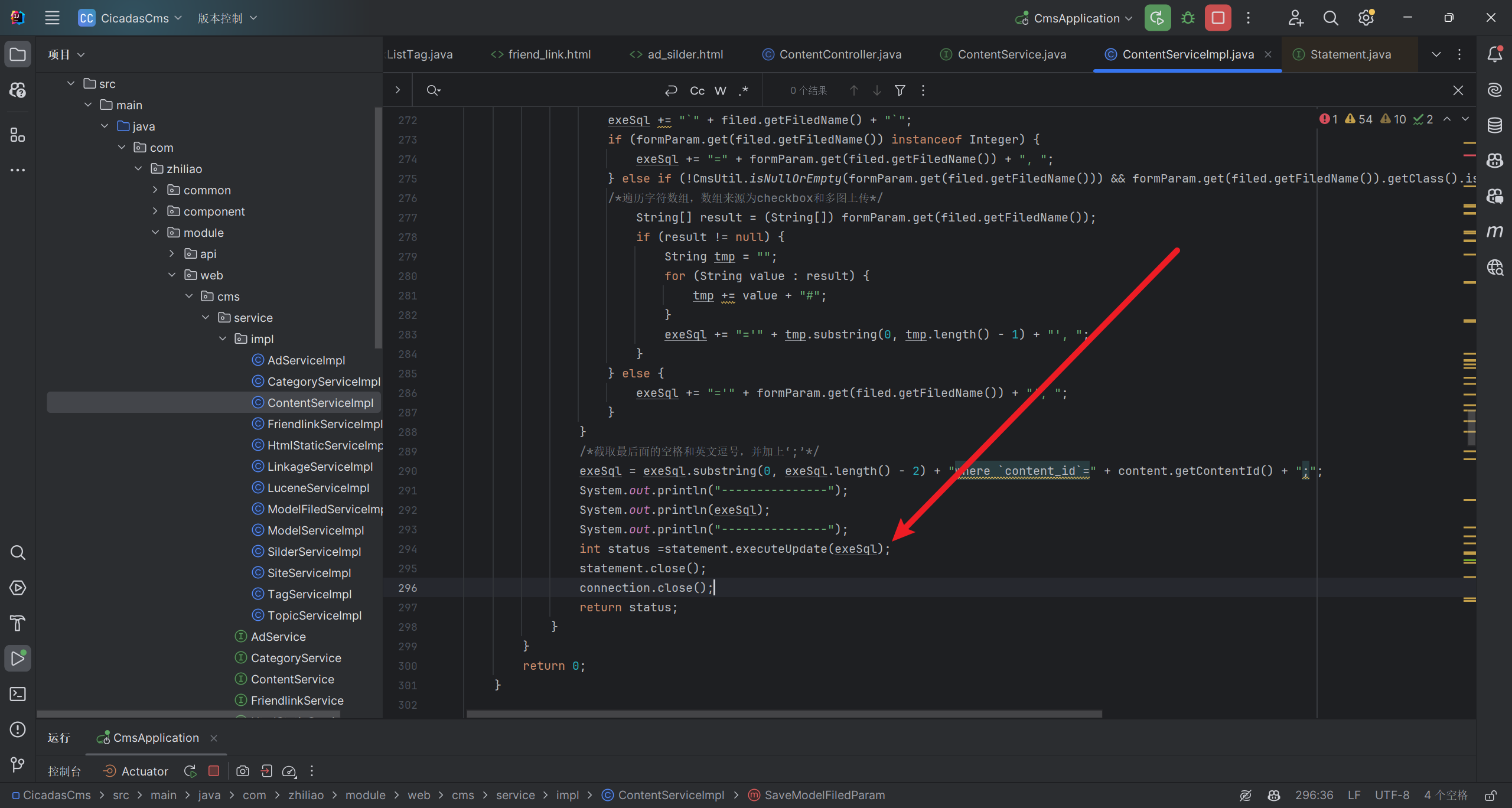Open the Maven tool window
Screen dimensions: 1512x808
point(1495,232)
